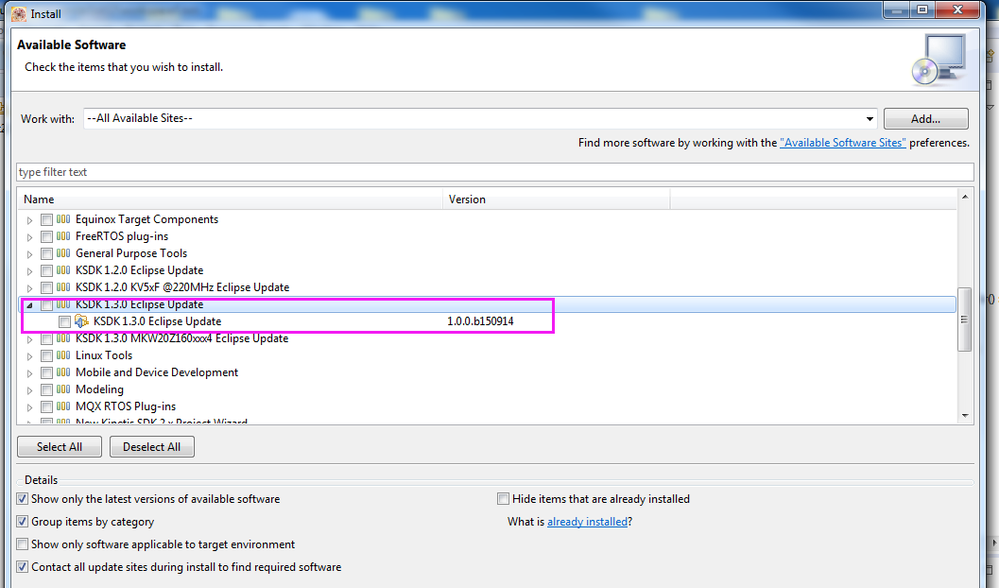The width and height of the screenshot is (999, 588).
Task: Click the category icon beside Linux Tools
Action: pos(63,355)
